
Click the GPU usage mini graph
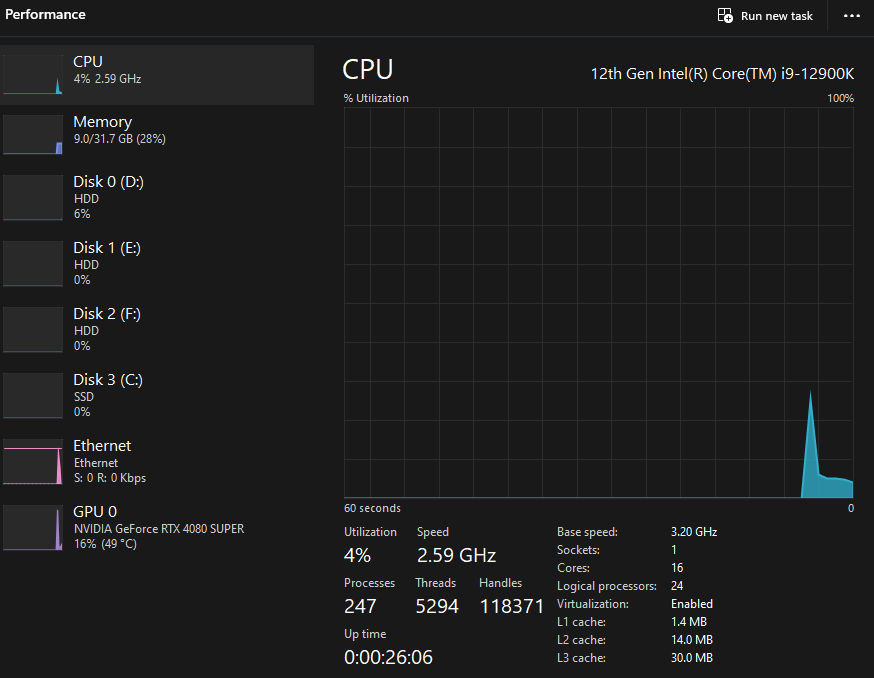point(33,528)
